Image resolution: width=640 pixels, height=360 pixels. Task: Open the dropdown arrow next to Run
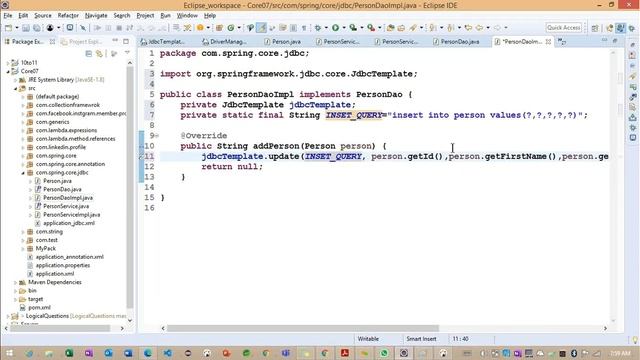tap(344, 28)
